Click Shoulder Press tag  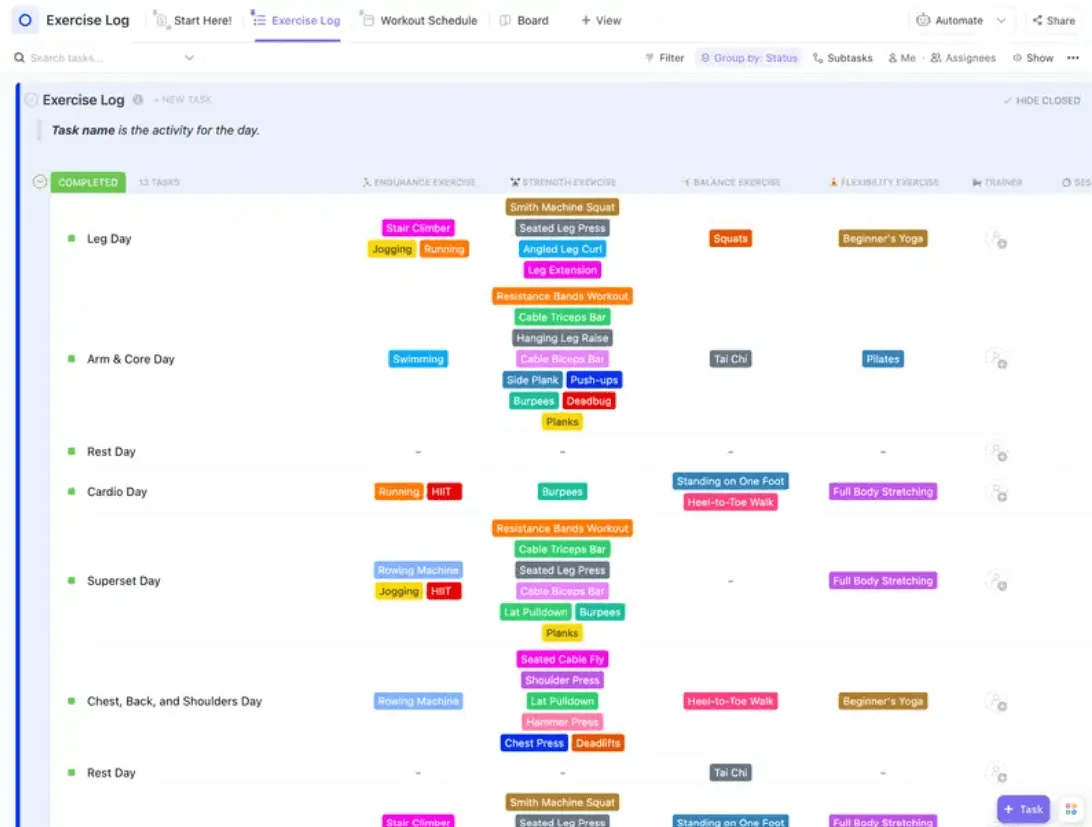click(562, 680)
